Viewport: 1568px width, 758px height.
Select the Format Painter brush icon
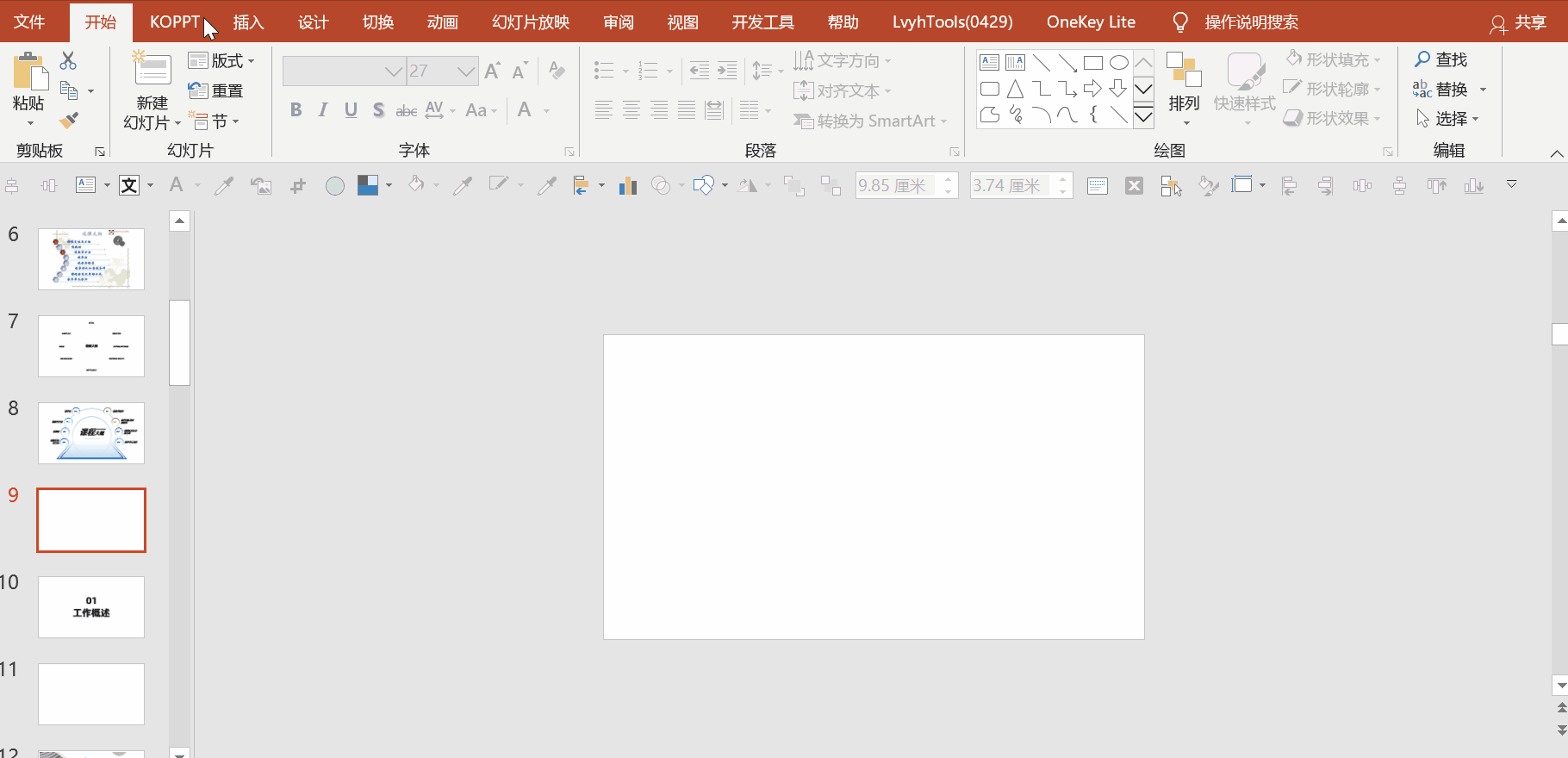click(69, 120)
